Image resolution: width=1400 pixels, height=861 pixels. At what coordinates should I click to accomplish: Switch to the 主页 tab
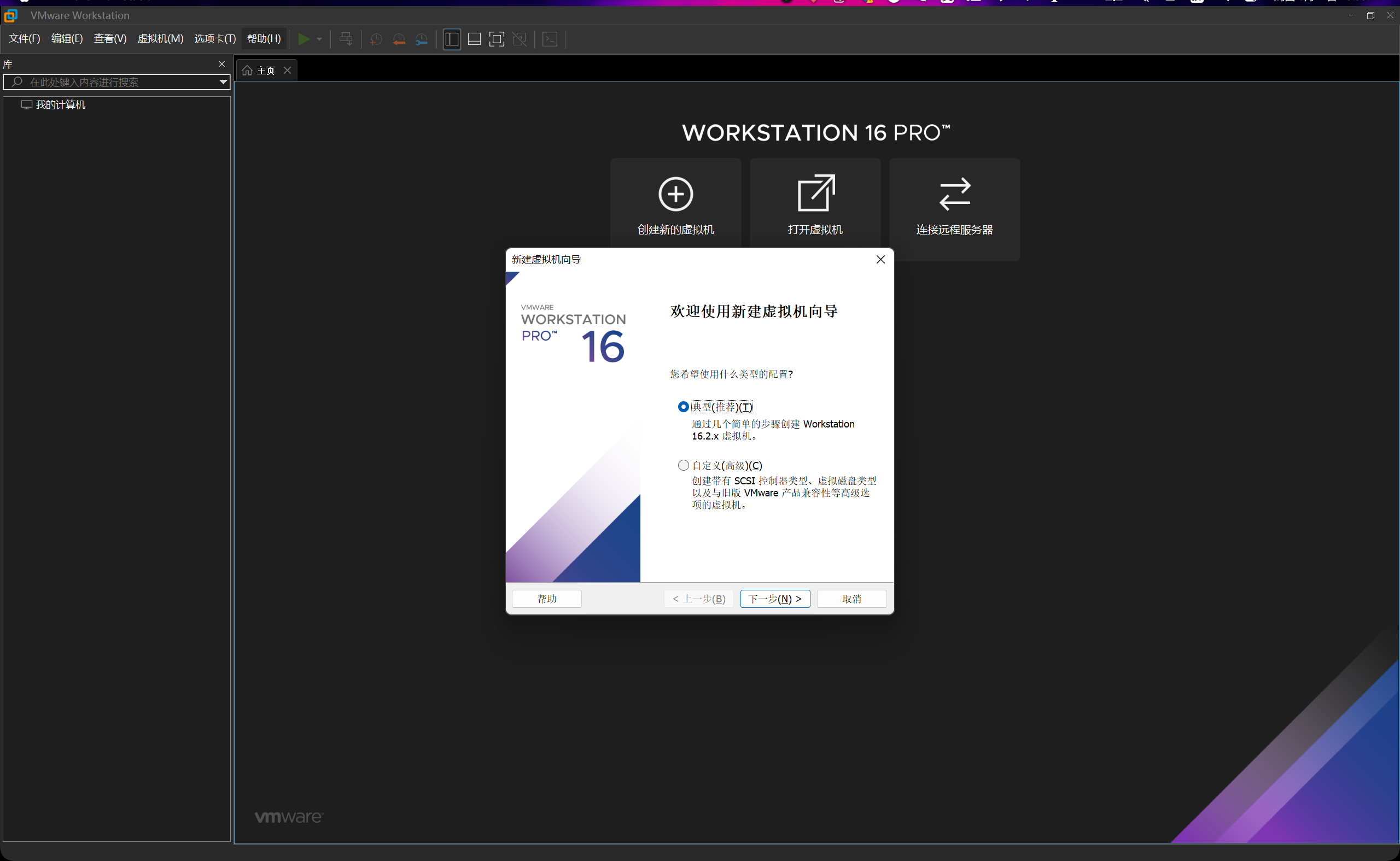click(x=266, y=71)
